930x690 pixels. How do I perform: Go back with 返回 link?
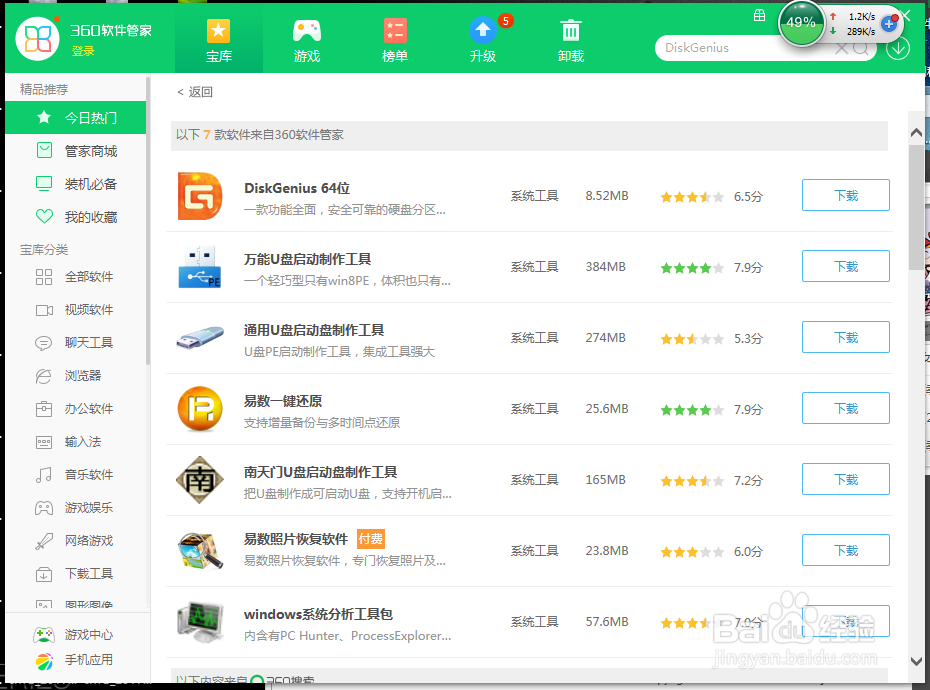click(x=195, y=92)
